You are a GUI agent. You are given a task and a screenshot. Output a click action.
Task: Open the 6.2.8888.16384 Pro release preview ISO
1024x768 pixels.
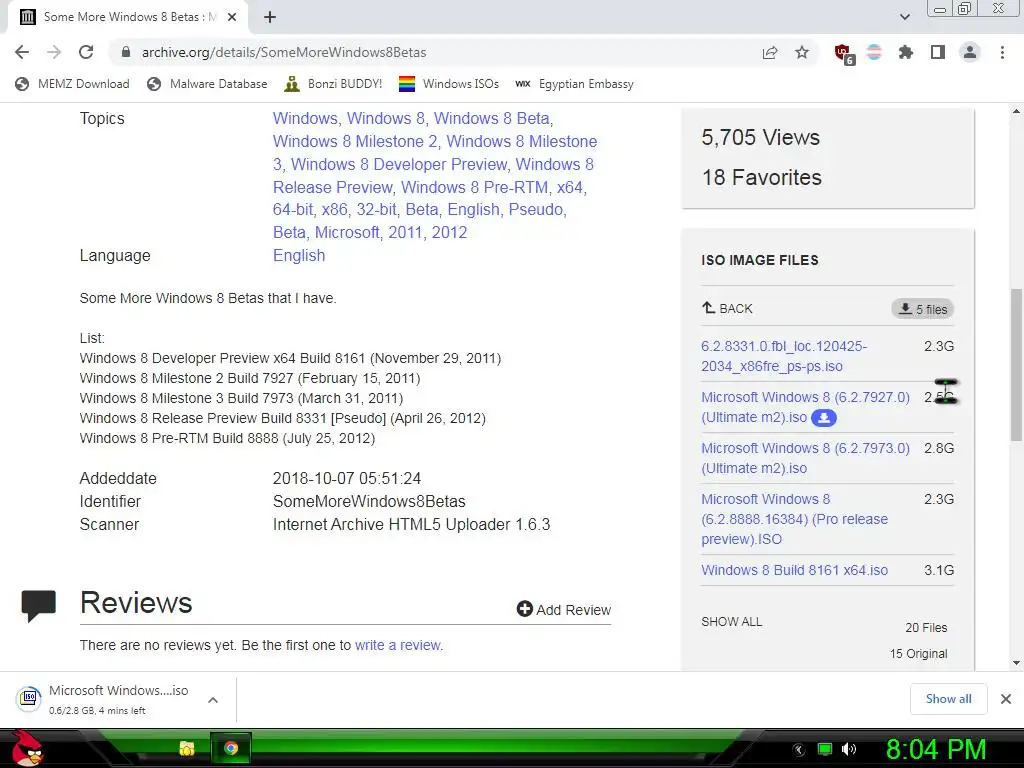click(x=794, y=519)
